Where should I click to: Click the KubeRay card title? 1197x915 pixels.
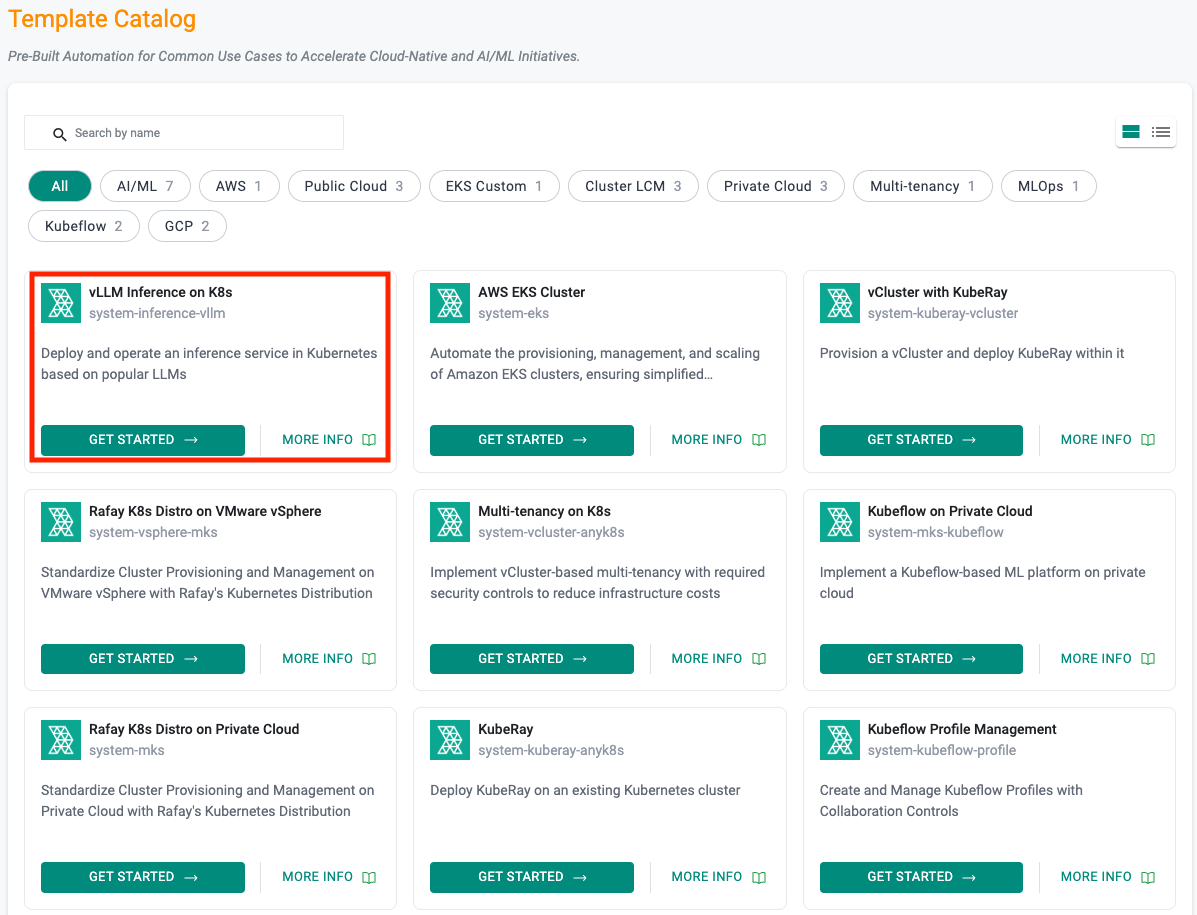pos(505,730)
